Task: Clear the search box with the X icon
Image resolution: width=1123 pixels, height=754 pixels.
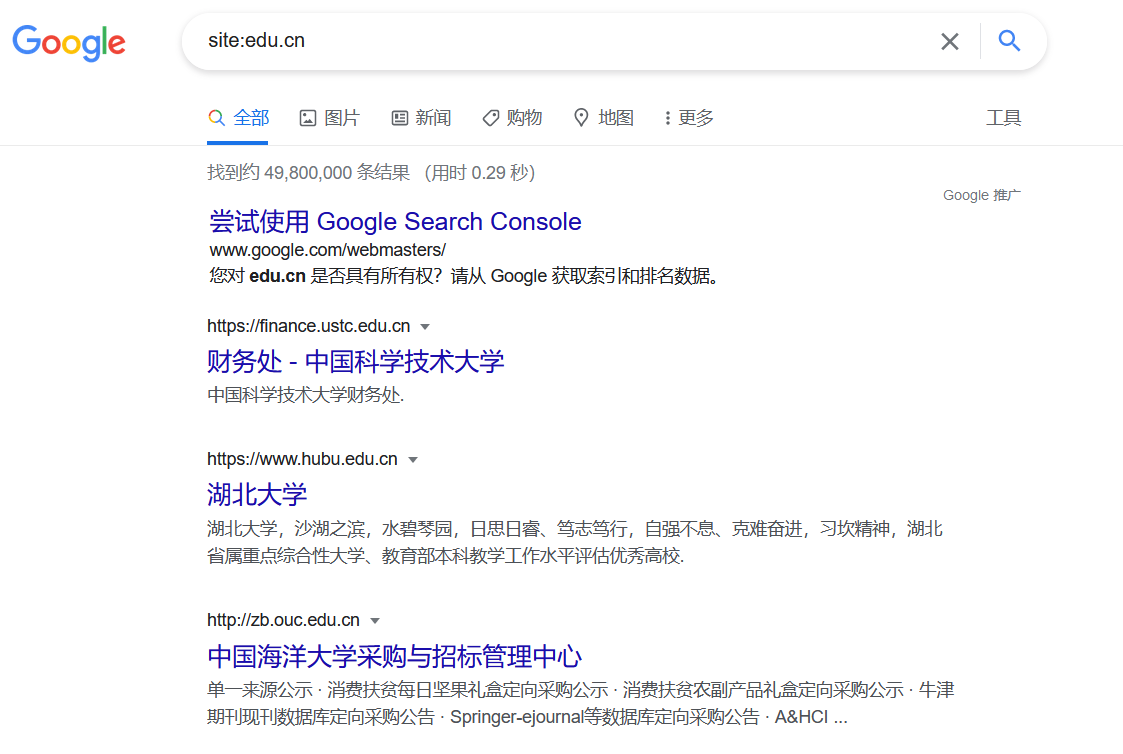Action: [x=950, y=42]
